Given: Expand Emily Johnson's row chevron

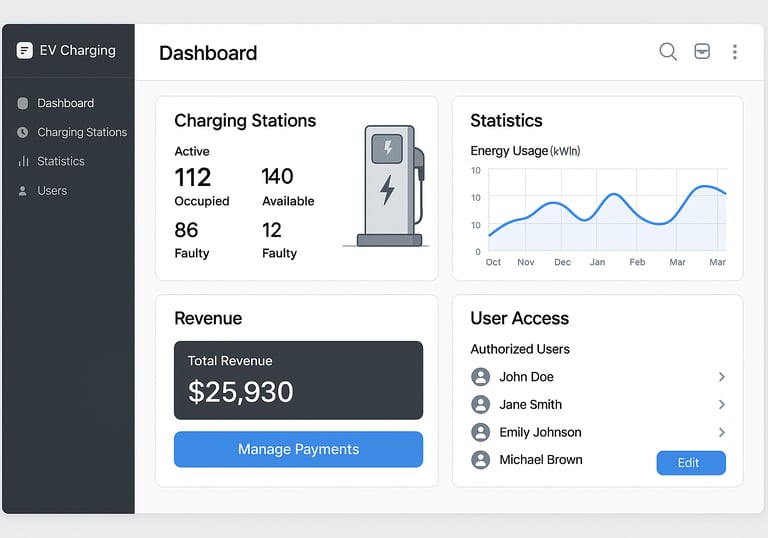Looking at the screenshot, I should (x=721, y=433).
